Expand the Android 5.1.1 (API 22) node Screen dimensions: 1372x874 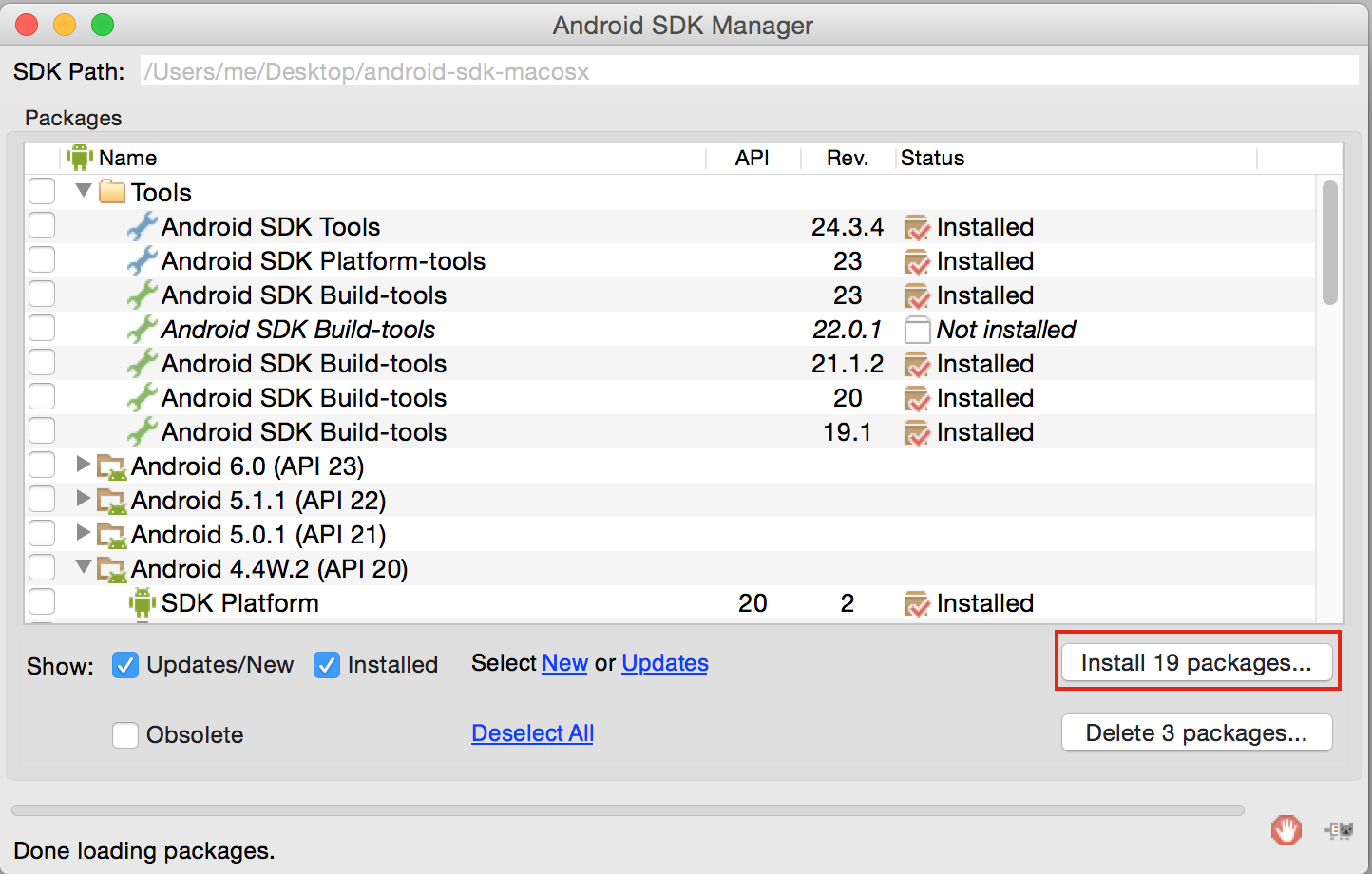click(84, 498)
